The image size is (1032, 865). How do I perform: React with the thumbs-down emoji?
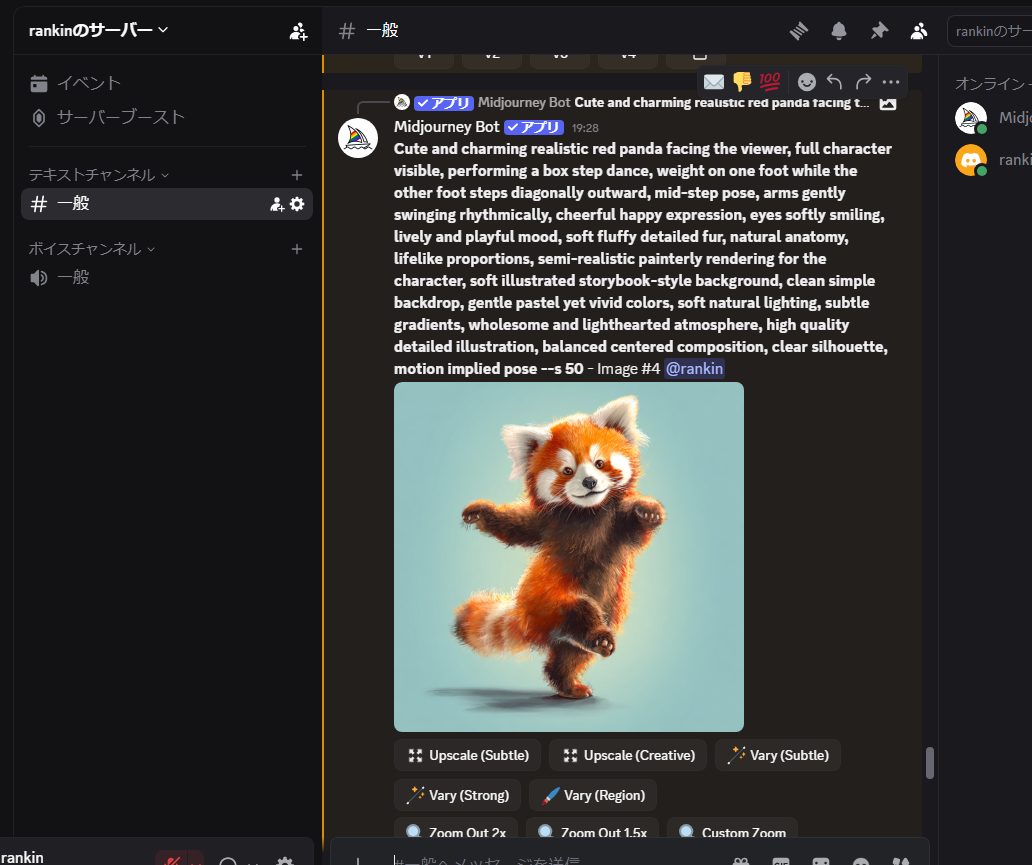[x=741, y=82]
